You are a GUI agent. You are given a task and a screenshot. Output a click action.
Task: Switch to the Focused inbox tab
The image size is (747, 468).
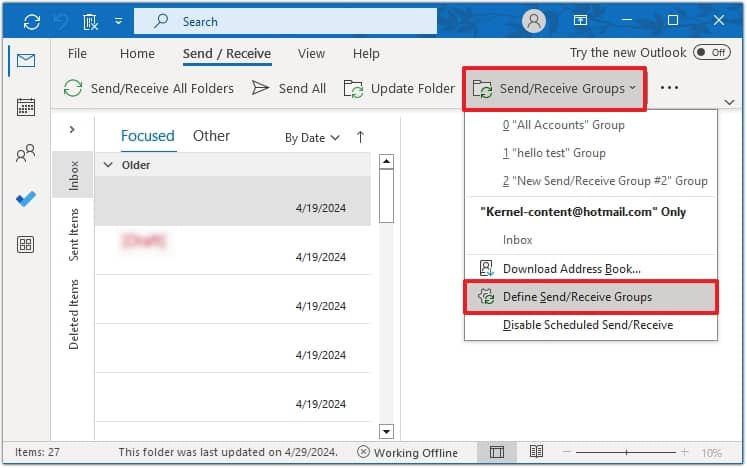click(148, 136)
